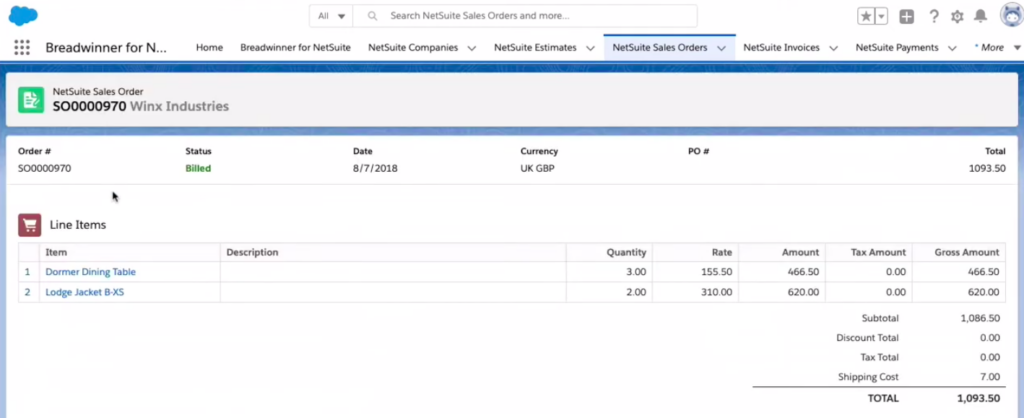Screen dimensions: 1024x418
Task: Click the header total 1093.50
Action: (987, 169)
